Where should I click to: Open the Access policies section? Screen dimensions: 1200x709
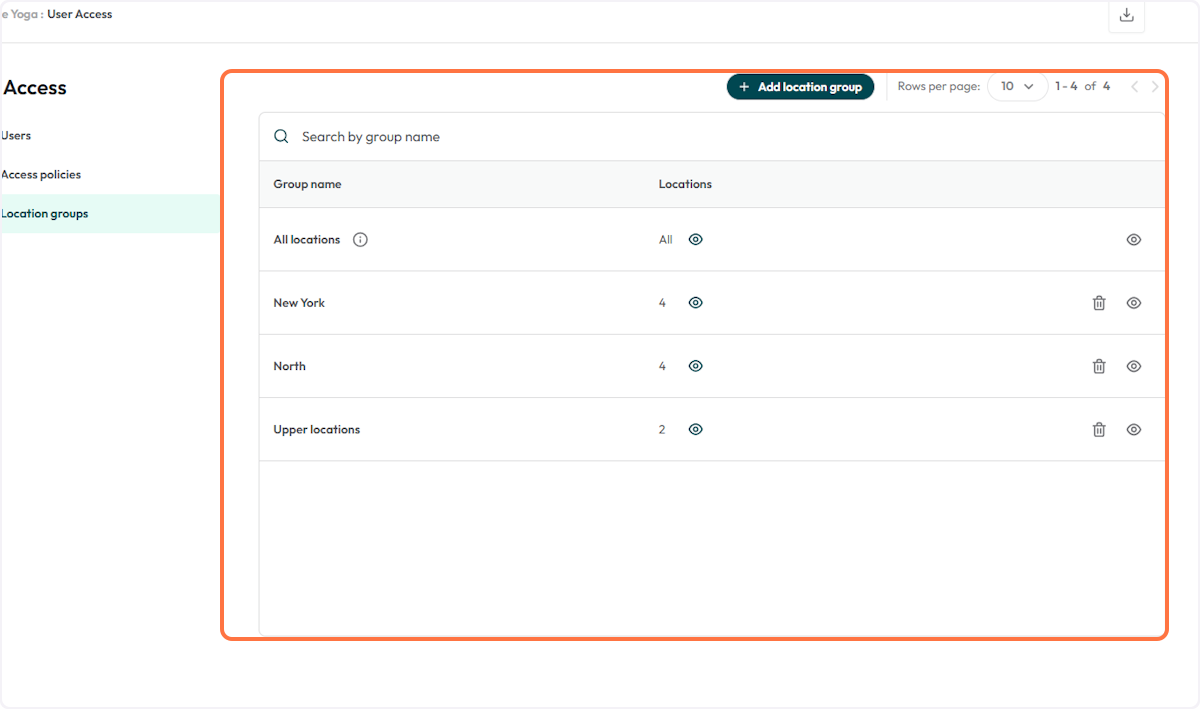pyautogui.click(x=41, y=174)
